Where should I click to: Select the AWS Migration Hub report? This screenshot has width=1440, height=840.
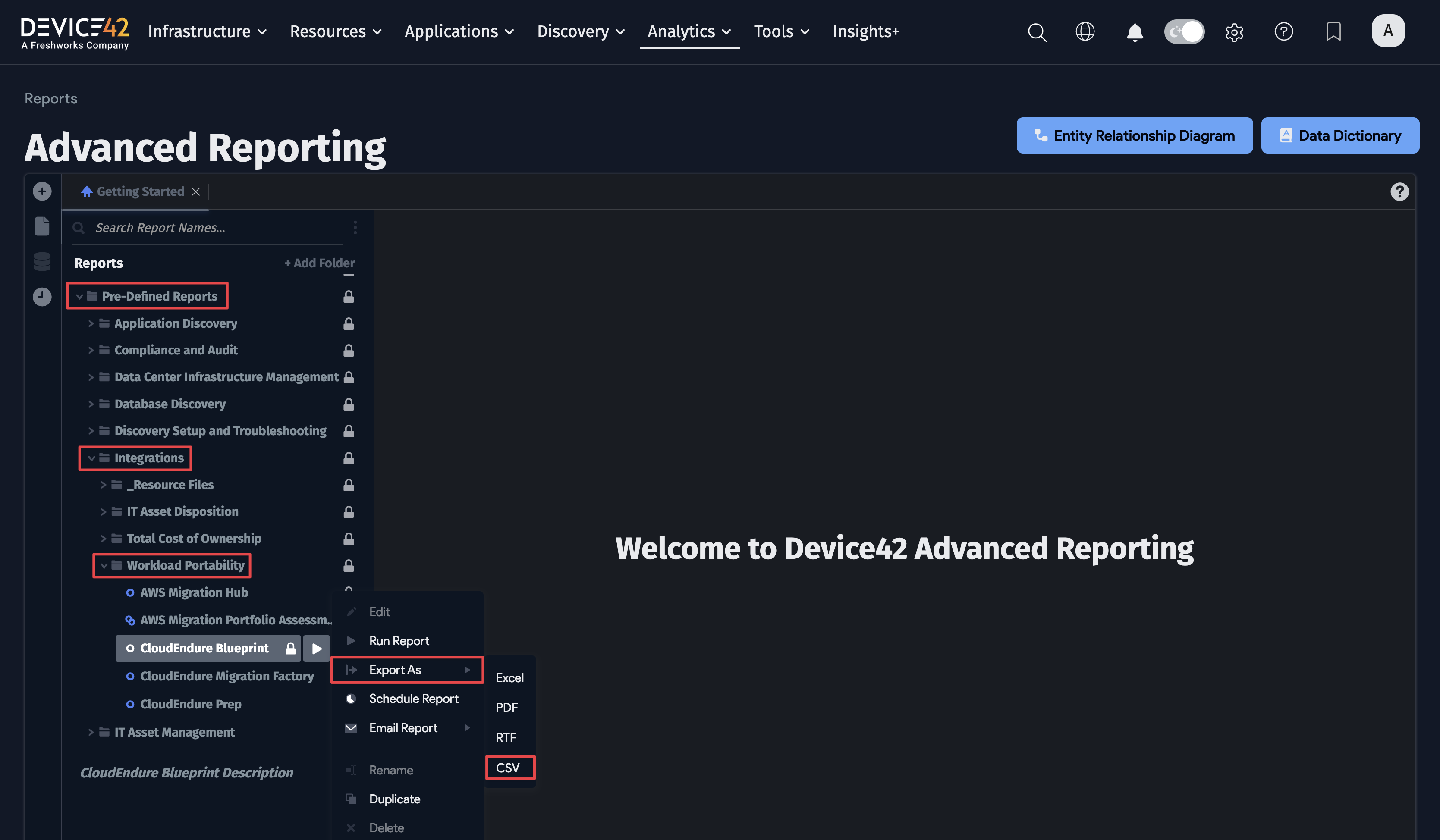pos(194,592)
